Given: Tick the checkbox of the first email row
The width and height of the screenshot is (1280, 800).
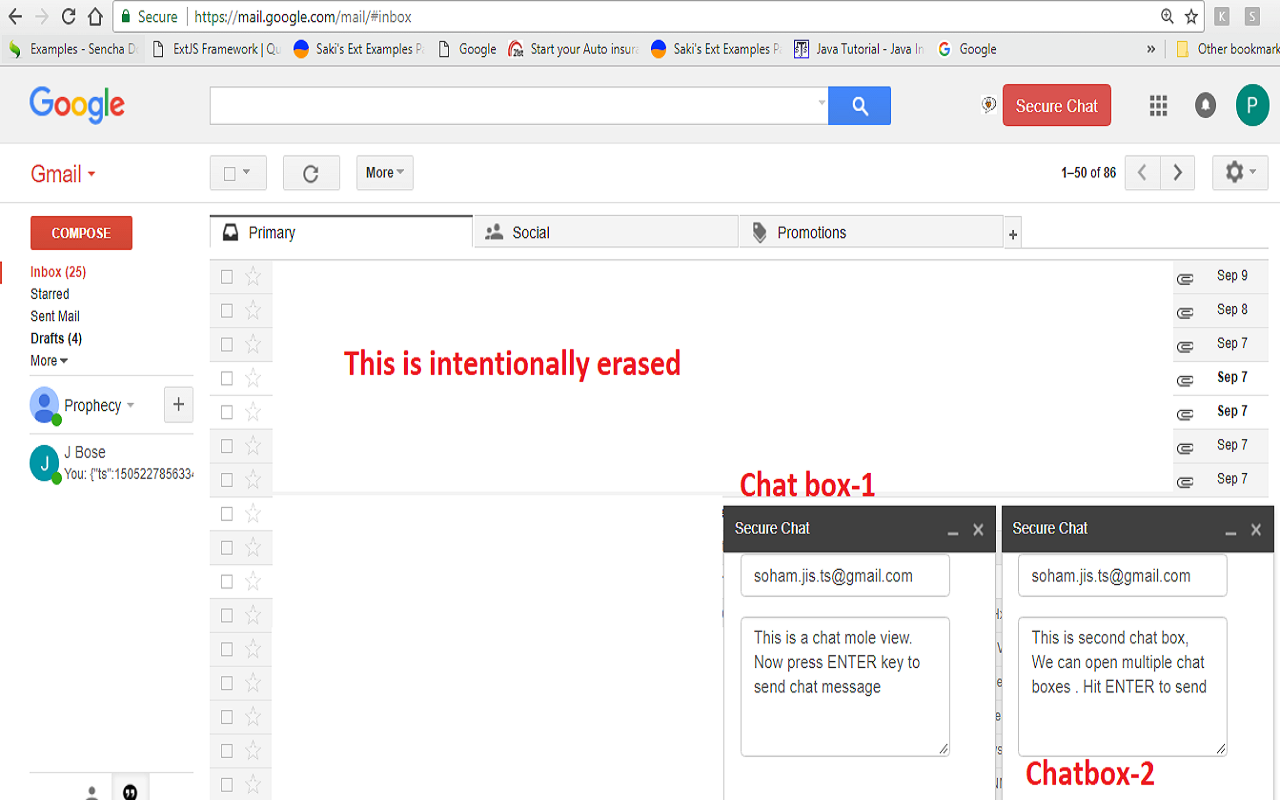Looking at the screenshot, I should tap(227, 276).
